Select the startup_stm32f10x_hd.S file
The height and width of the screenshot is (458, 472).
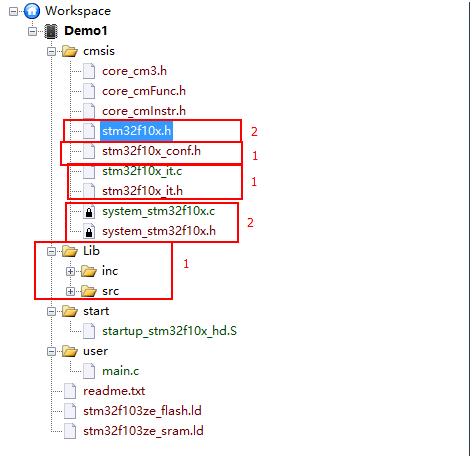[169, 331]
